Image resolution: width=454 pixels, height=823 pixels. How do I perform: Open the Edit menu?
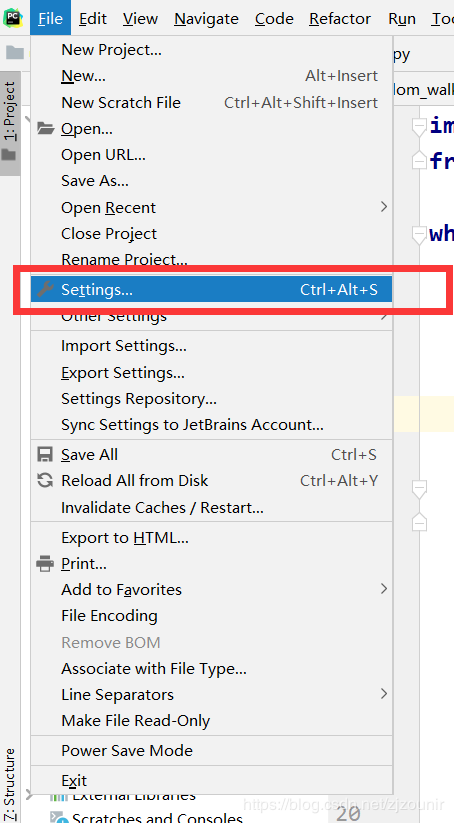pos(93,19)
